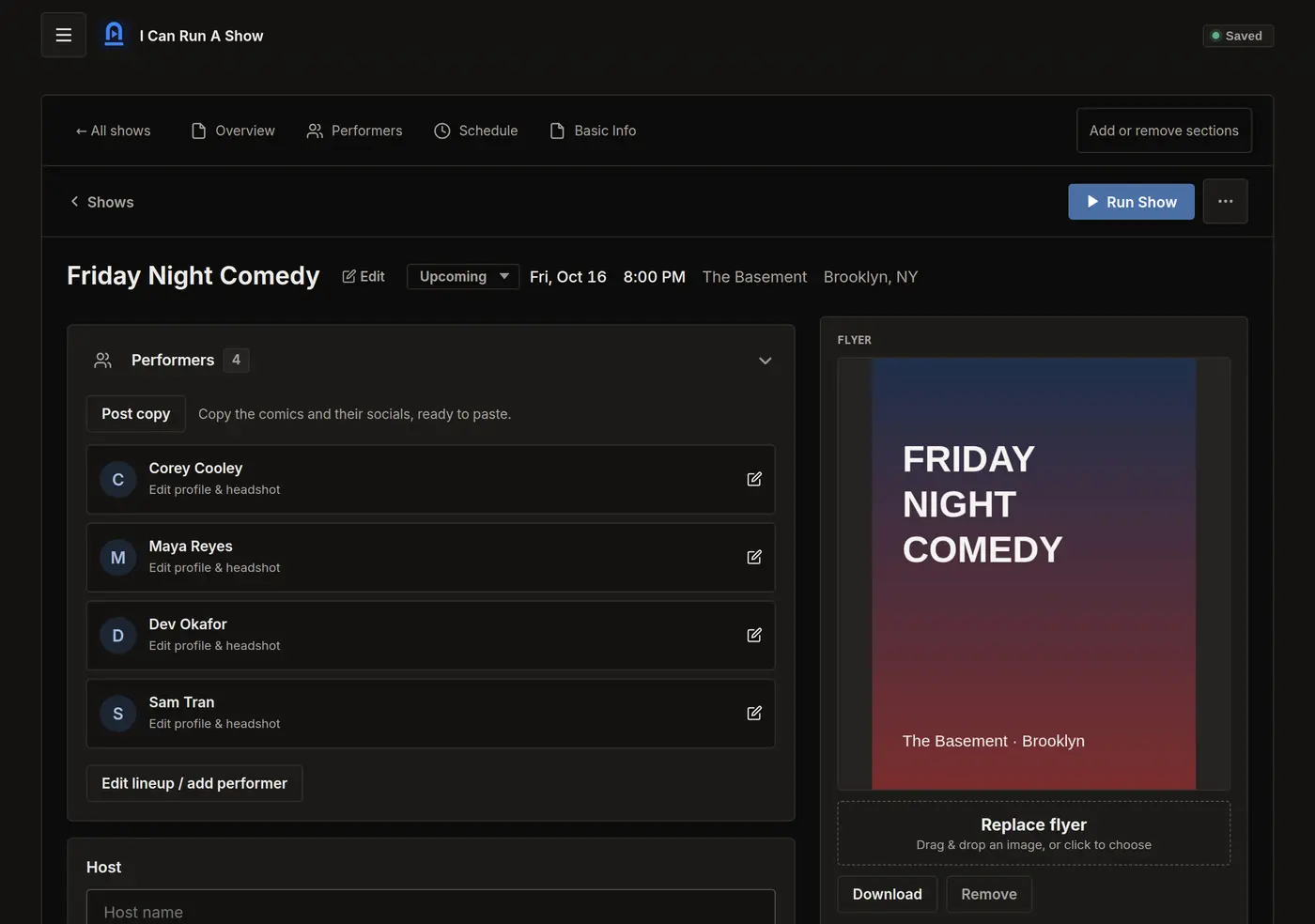Click the Fri, Oct 16 date

[568, 277]
